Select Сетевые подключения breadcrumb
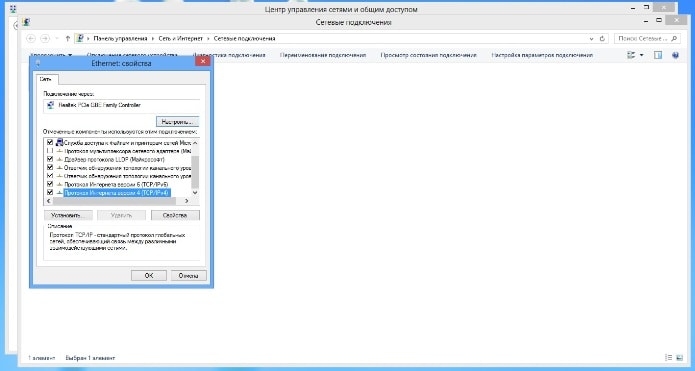Image resolution: width=695 pixels, height=371 pixels. coord(244,39)
